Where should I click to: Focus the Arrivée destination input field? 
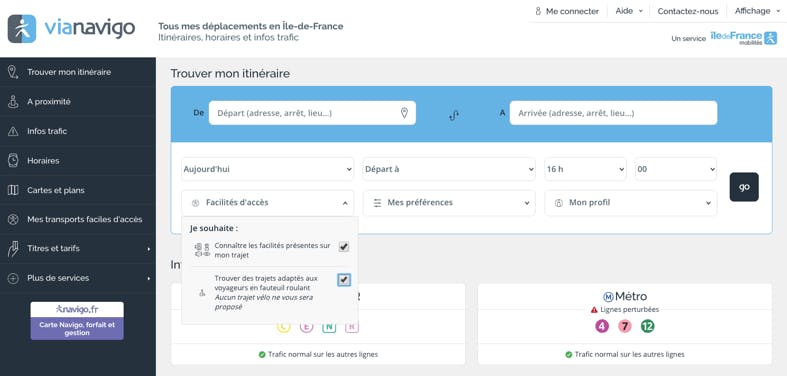tap(613, 113)
